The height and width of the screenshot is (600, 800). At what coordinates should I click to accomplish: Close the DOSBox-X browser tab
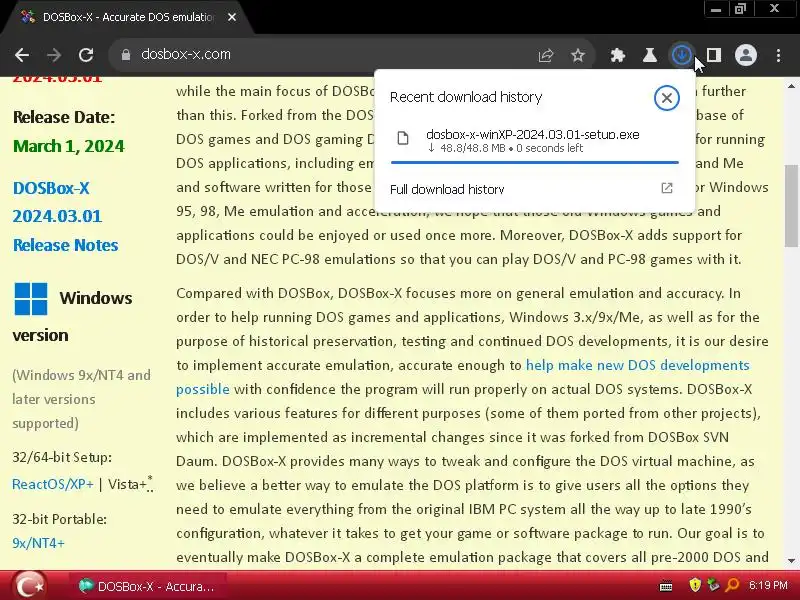tap(232, 17)
